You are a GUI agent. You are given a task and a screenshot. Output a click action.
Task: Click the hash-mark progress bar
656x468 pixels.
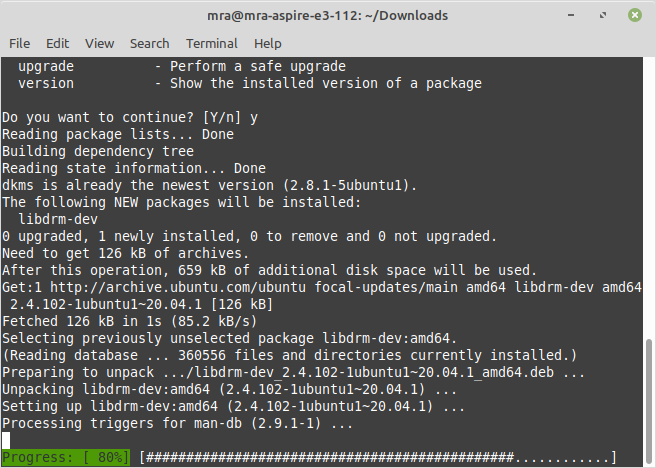click(378, 457)
